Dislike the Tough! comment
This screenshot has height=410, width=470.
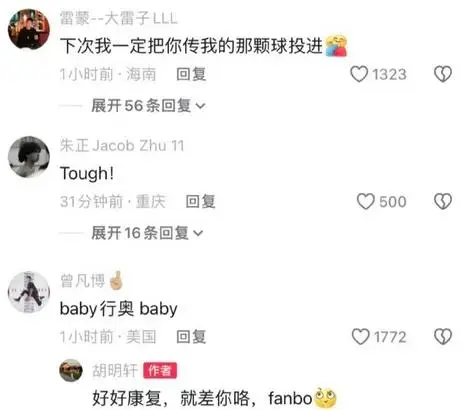click(443, 201)
